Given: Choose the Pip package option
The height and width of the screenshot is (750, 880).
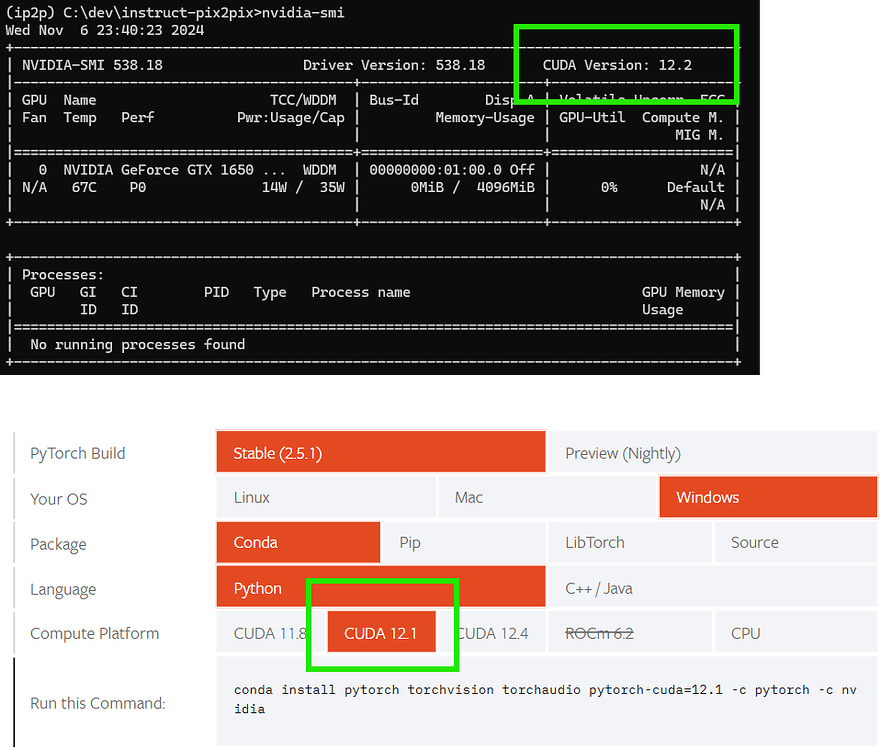Looking at the screenshot, I should (464, 542).
